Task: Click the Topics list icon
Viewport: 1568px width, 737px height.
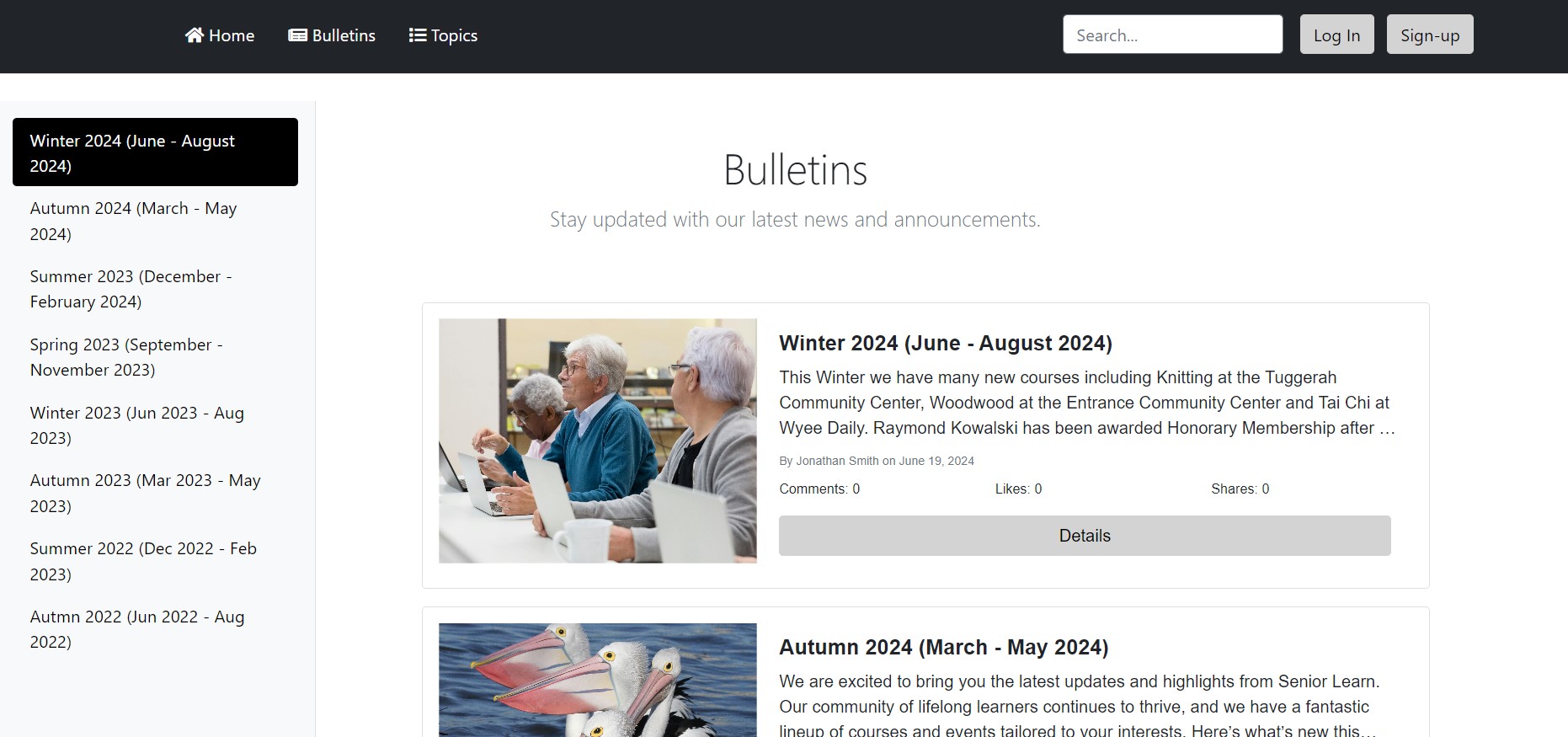Action: [417, 35]
